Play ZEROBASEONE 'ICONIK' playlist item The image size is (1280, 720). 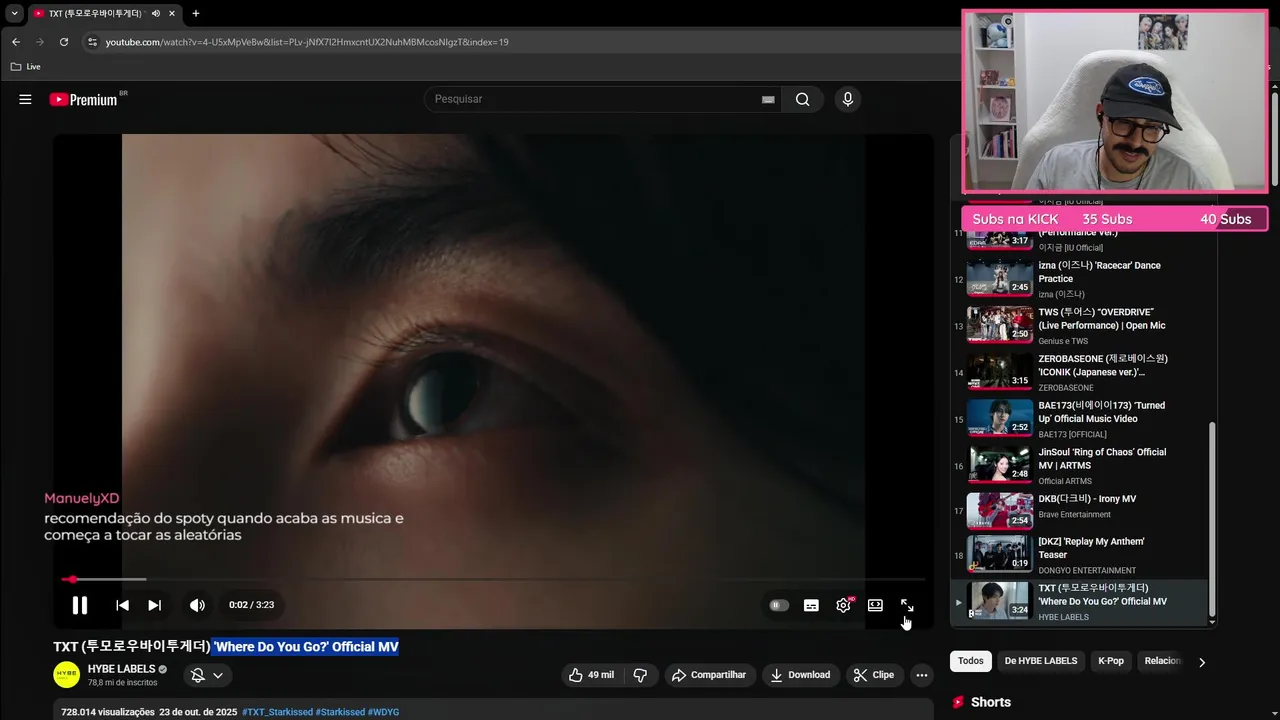tap(1080, 372)
